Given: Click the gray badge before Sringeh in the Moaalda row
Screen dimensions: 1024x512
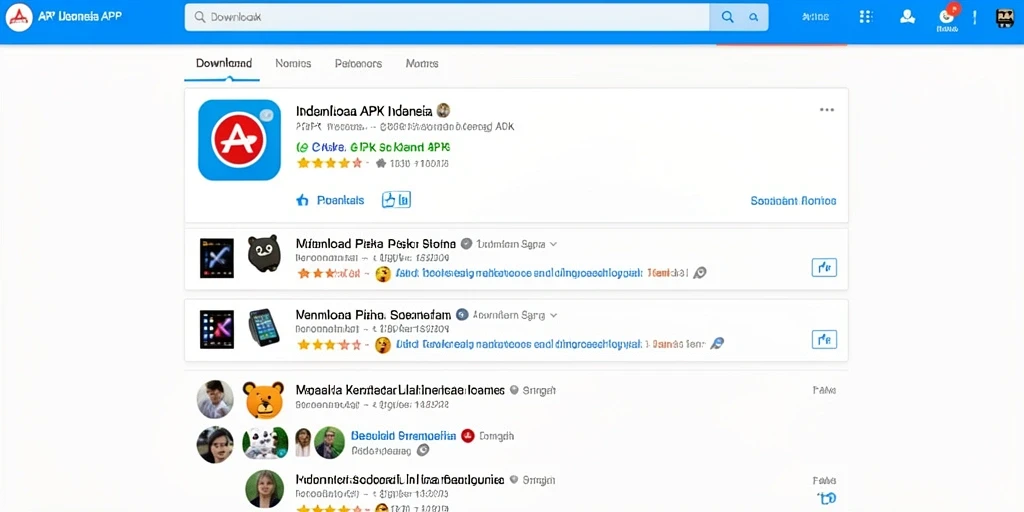Looking at the screenshot, I should coord(514,390).
